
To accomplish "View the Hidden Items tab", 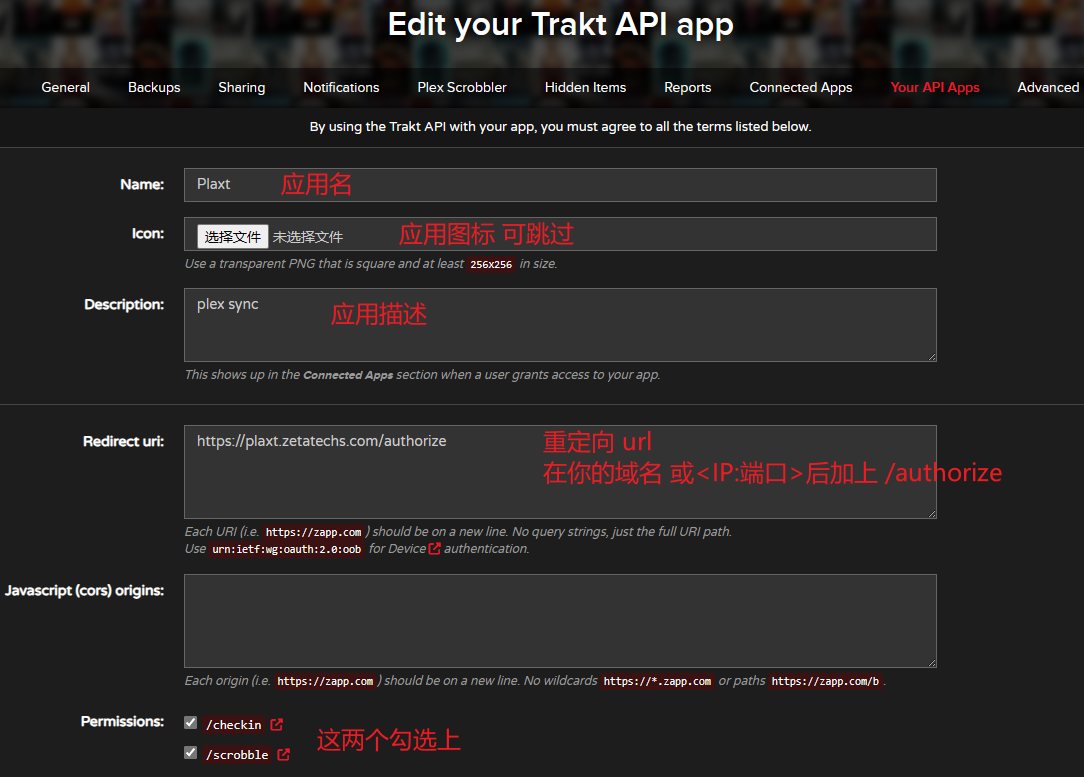I will tap(585, 87).
